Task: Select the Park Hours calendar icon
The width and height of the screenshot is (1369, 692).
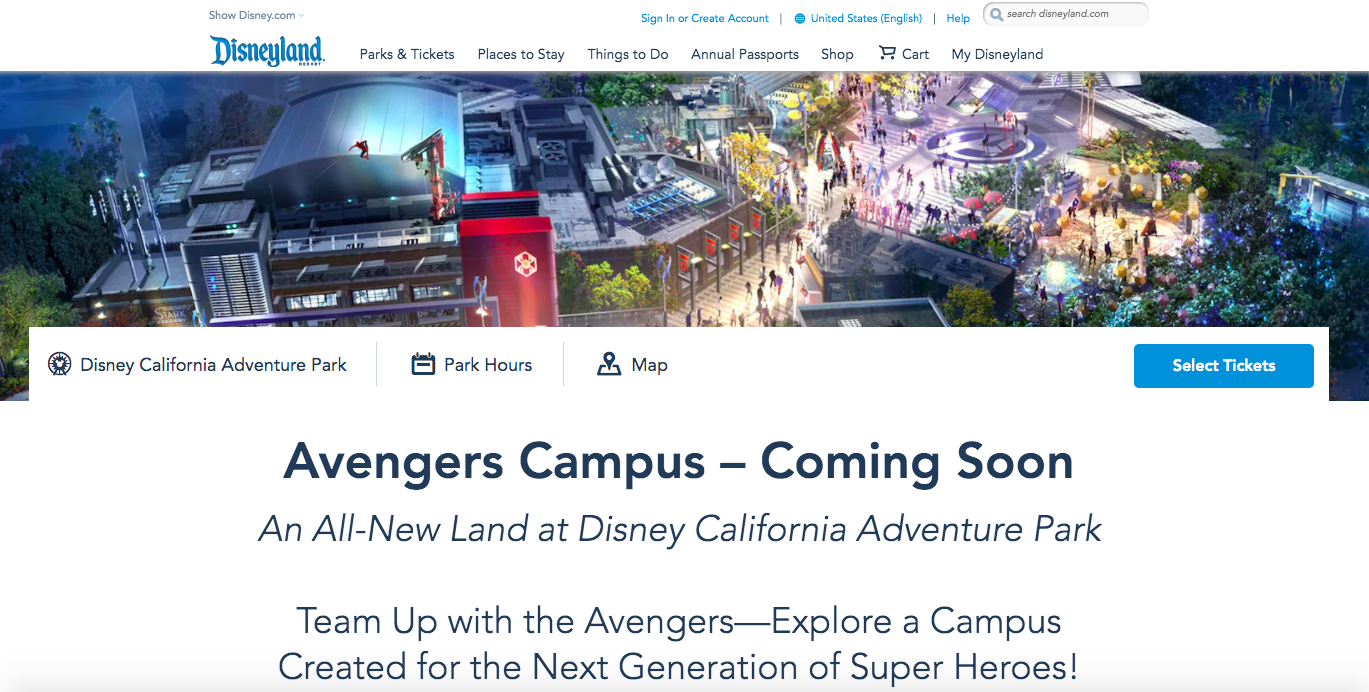Action: 424,364
